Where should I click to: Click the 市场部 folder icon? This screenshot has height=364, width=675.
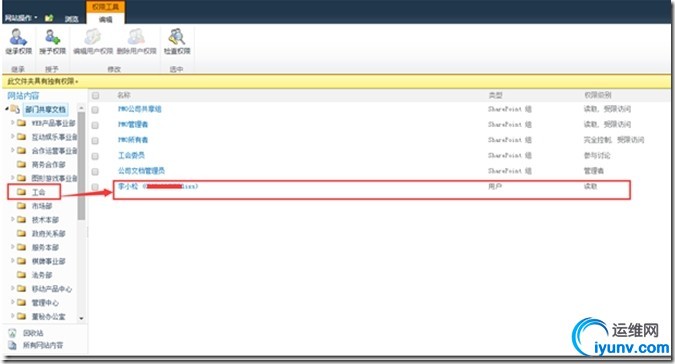pos(22,206)
